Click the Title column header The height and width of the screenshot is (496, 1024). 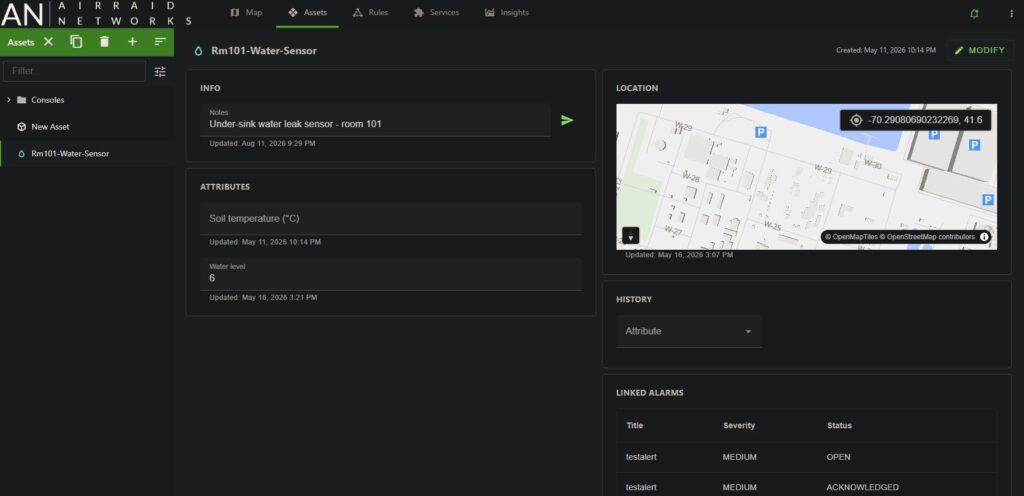tap(635, 426)
